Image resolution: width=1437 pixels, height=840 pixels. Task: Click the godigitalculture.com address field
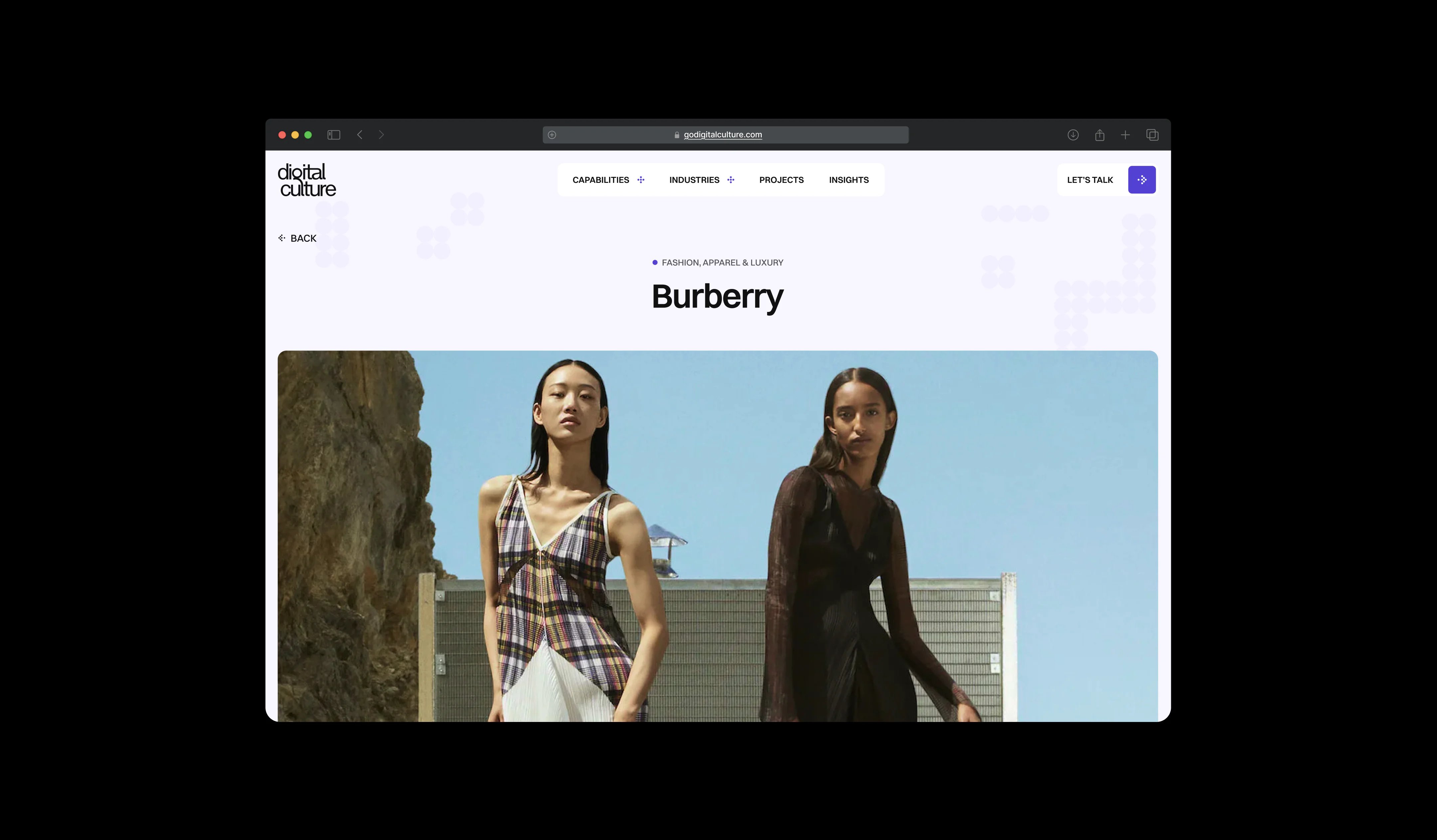[x=725, y=135]
